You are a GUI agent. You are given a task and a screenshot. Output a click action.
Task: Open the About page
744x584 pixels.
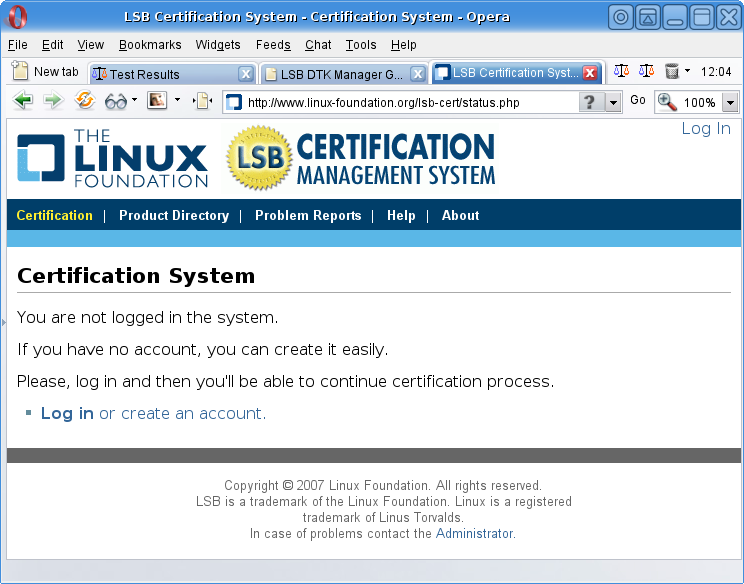461,215
